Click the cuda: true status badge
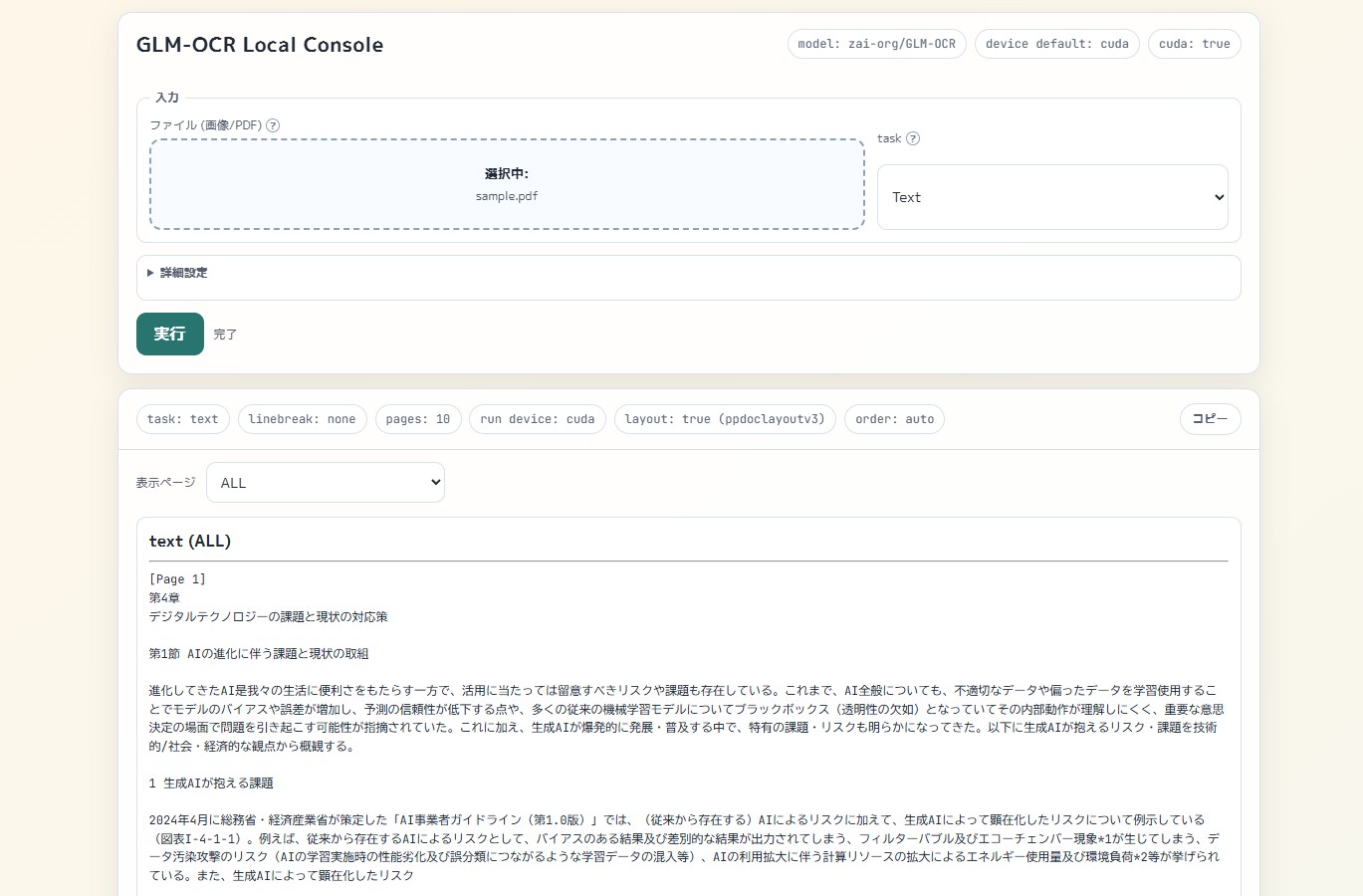 1194,44
